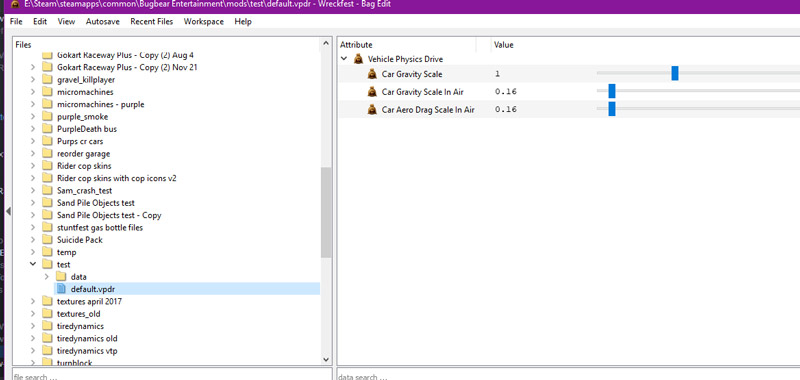This screenshot has height=380, width=800.
Task: Click the Vehicle Physics Drive bag icon
Action: [x=358, y=59]
